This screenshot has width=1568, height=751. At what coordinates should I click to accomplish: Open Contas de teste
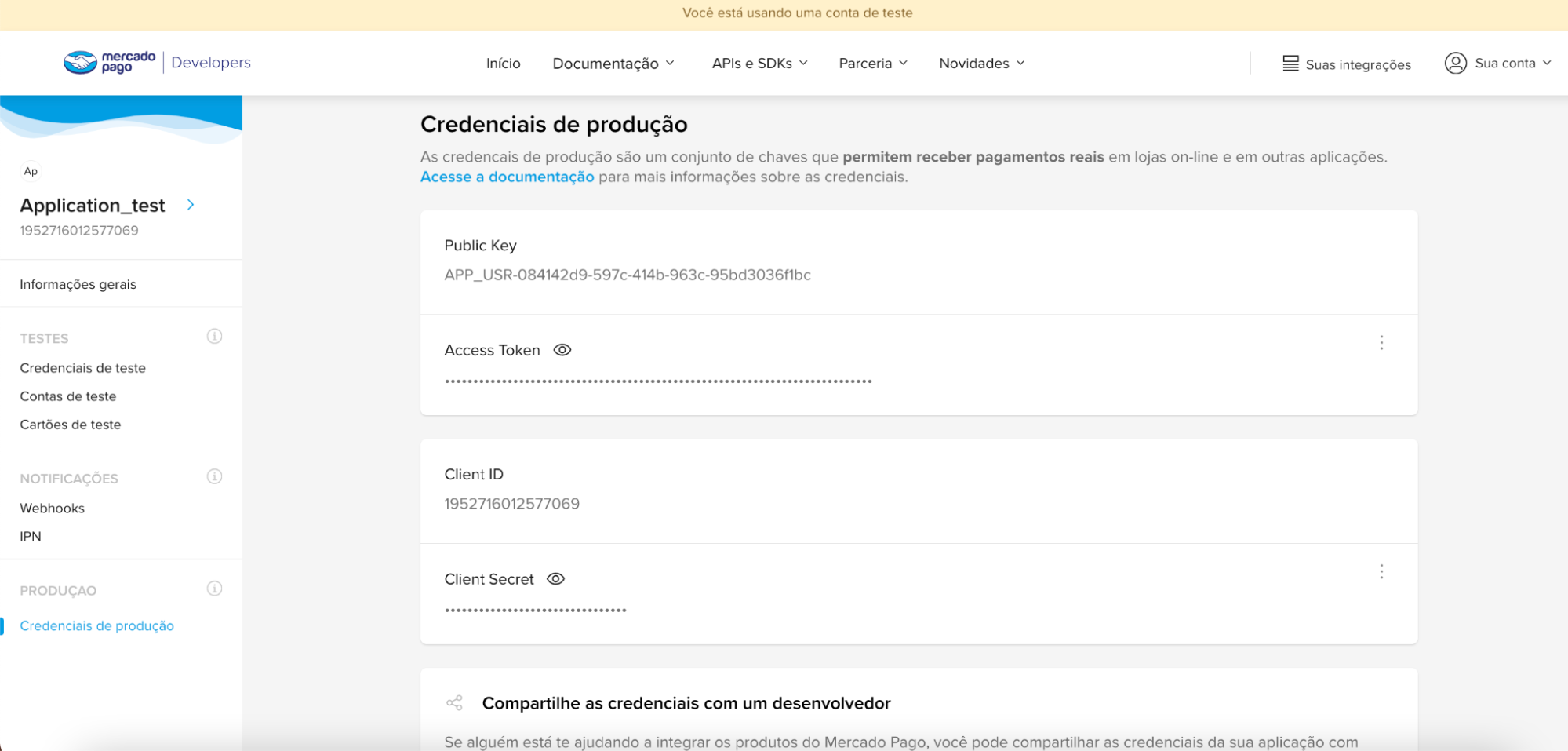[x=67, y=396]
